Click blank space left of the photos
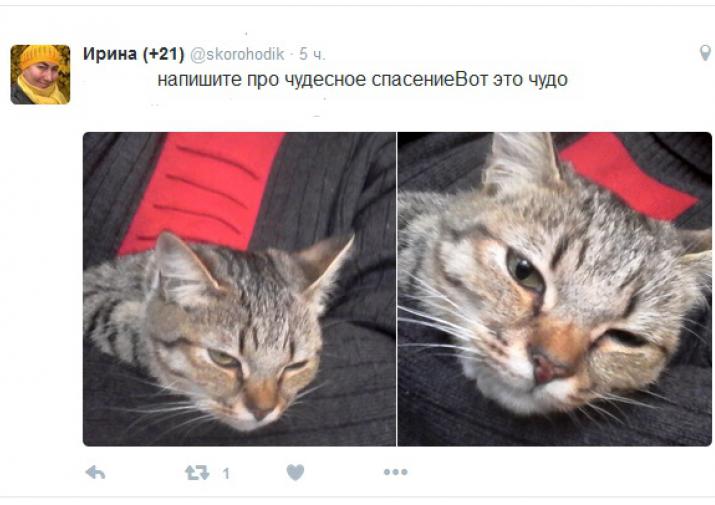Image resolution: width=715 pixels, height=505 pixels. 41,289
